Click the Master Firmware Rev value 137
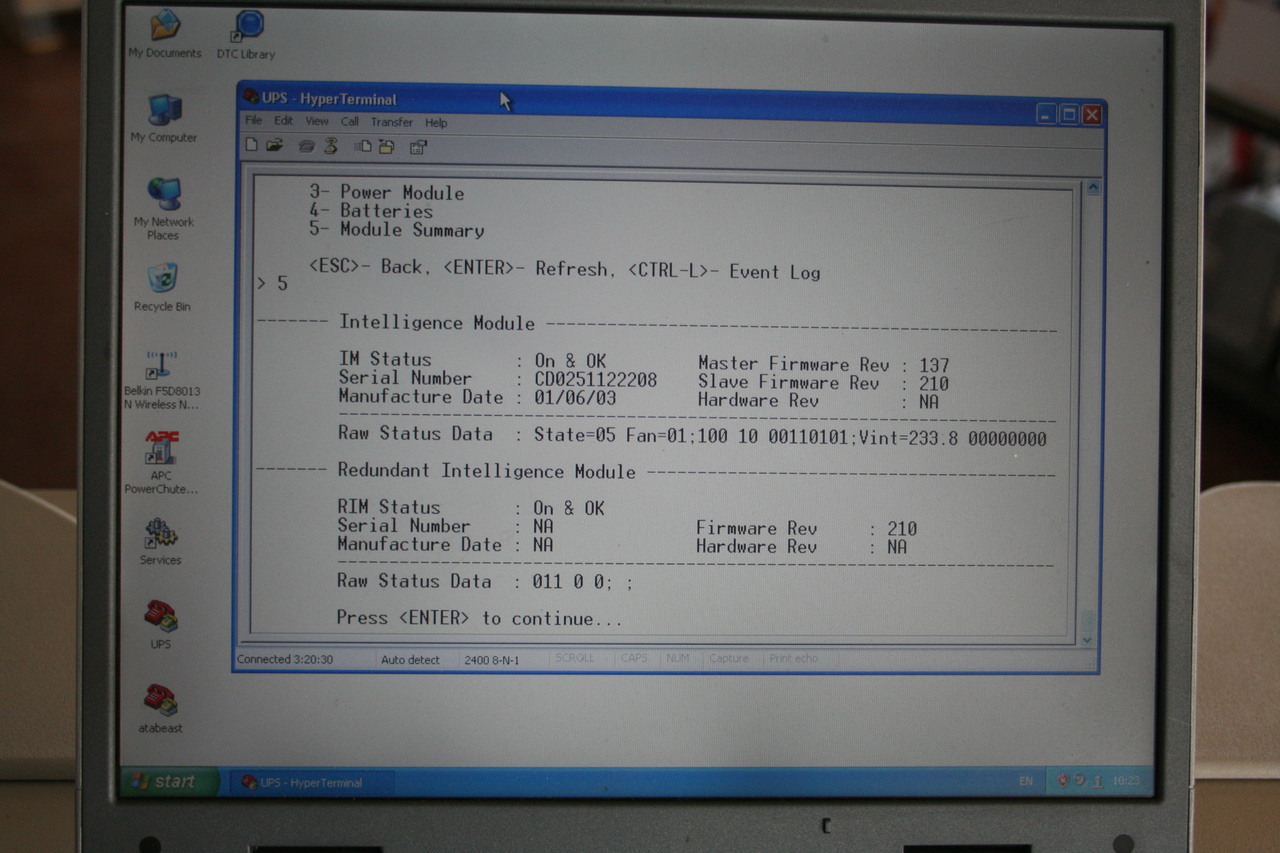 (x=934, y=366)
